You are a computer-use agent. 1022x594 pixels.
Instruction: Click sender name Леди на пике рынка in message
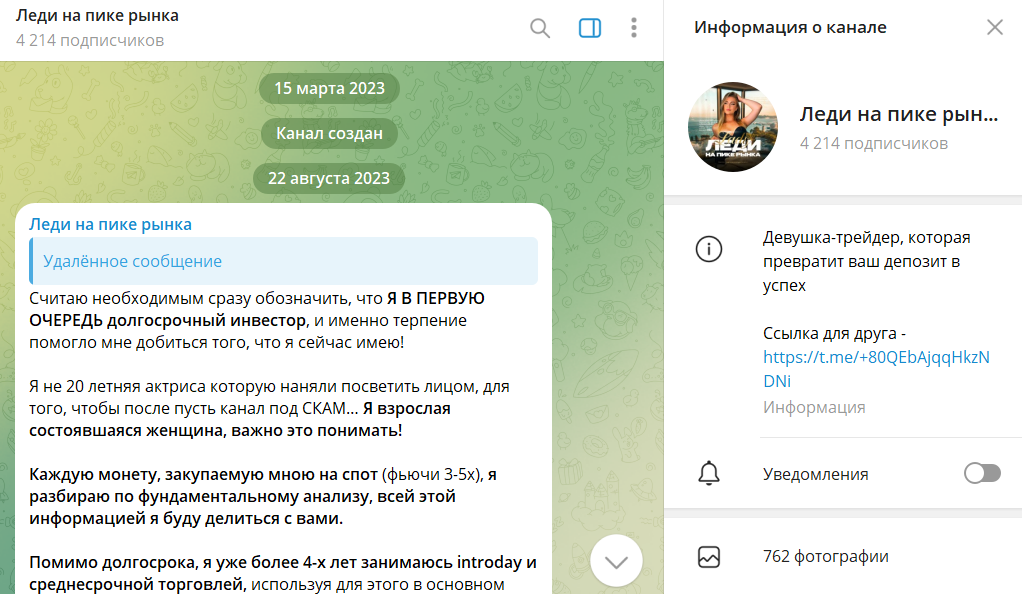tap(110, 224)
